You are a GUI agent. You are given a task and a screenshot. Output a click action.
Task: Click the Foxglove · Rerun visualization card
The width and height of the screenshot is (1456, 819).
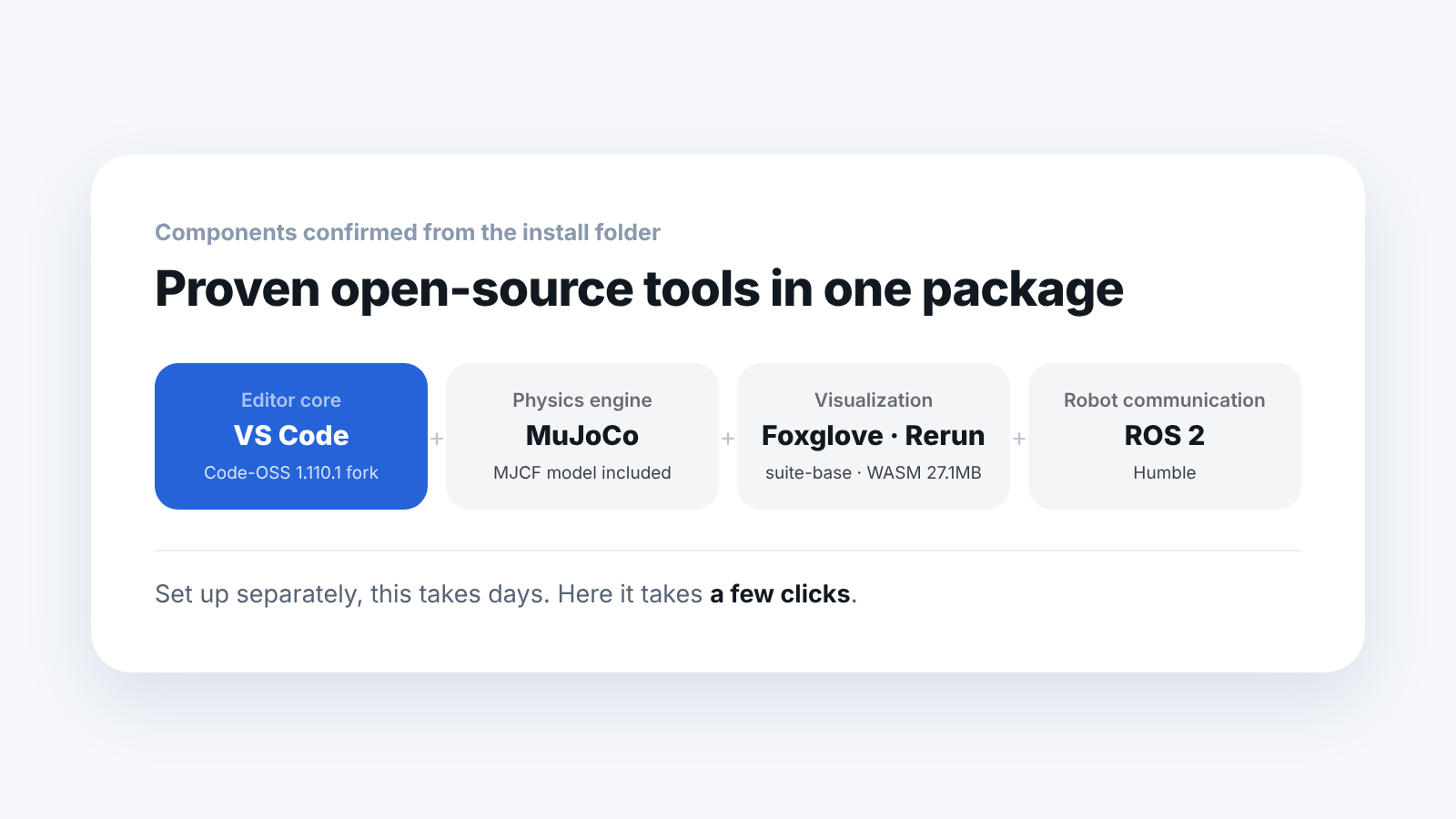click(x=874, y=436)
